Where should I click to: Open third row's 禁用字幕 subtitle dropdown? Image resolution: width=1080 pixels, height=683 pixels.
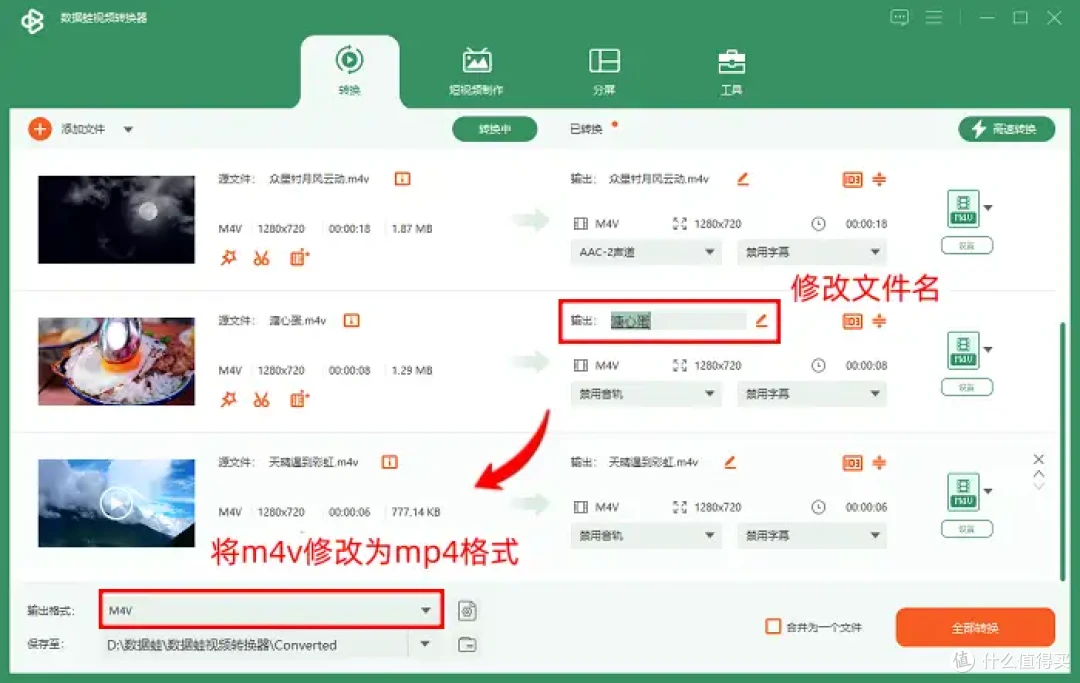812,536
